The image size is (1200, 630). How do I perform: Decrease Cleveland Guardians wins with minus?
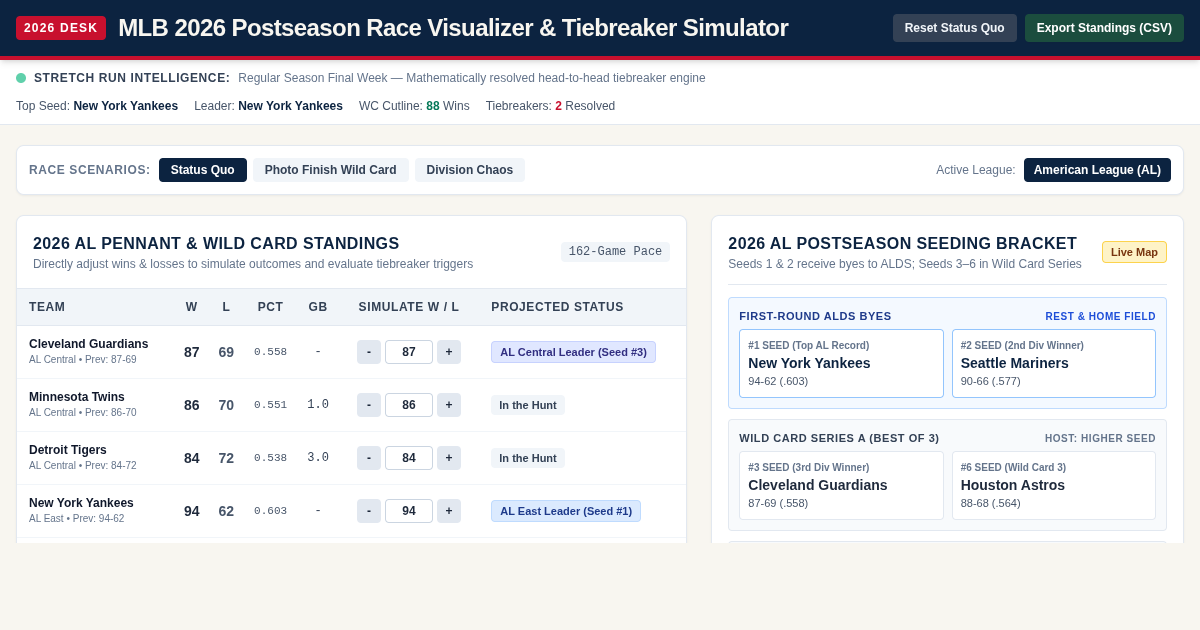(x=369, y=352)
